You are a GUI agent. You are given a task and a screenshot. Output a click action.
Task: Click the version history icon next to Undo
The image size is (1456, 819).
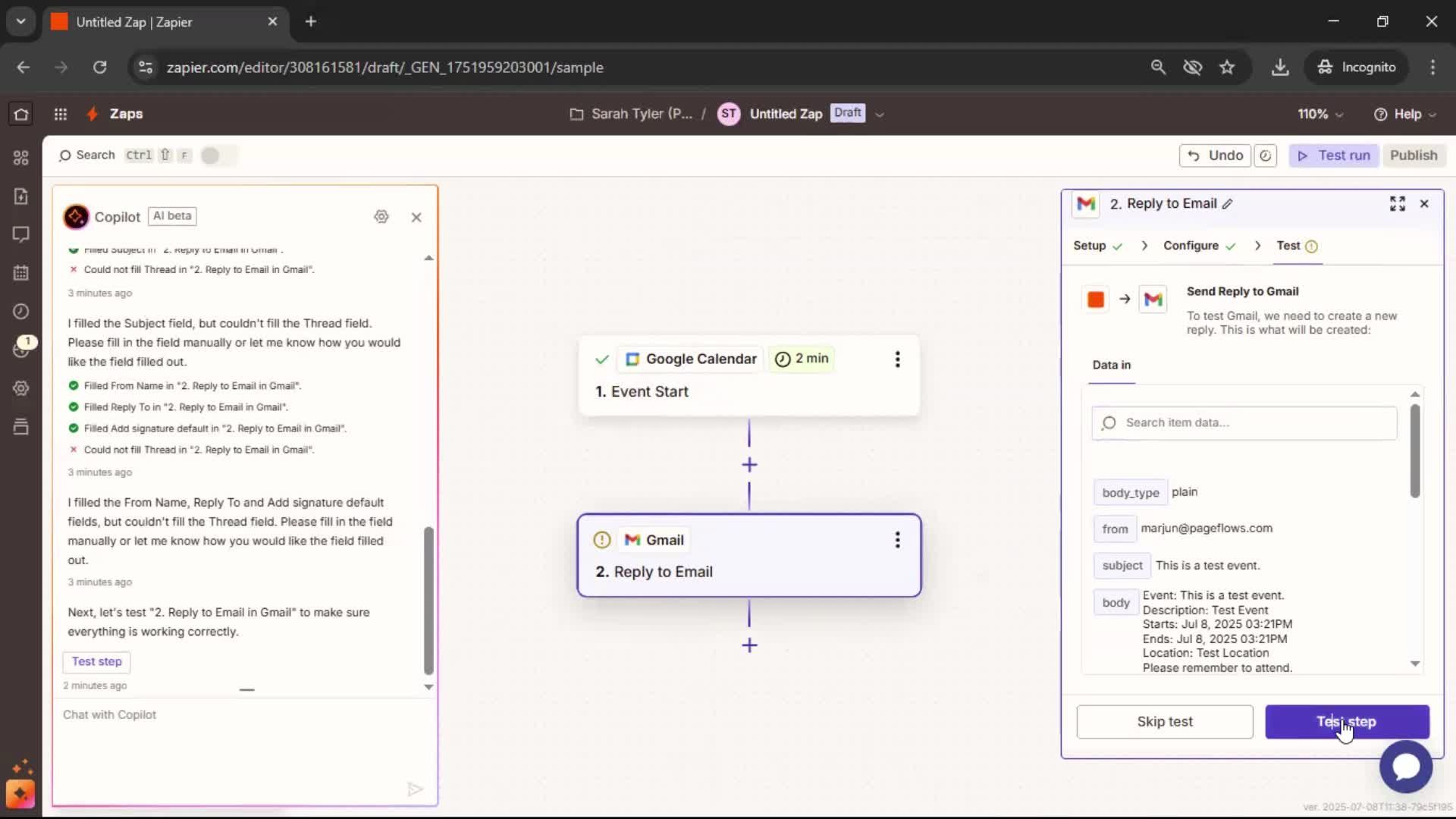(x=1266, y=155)
